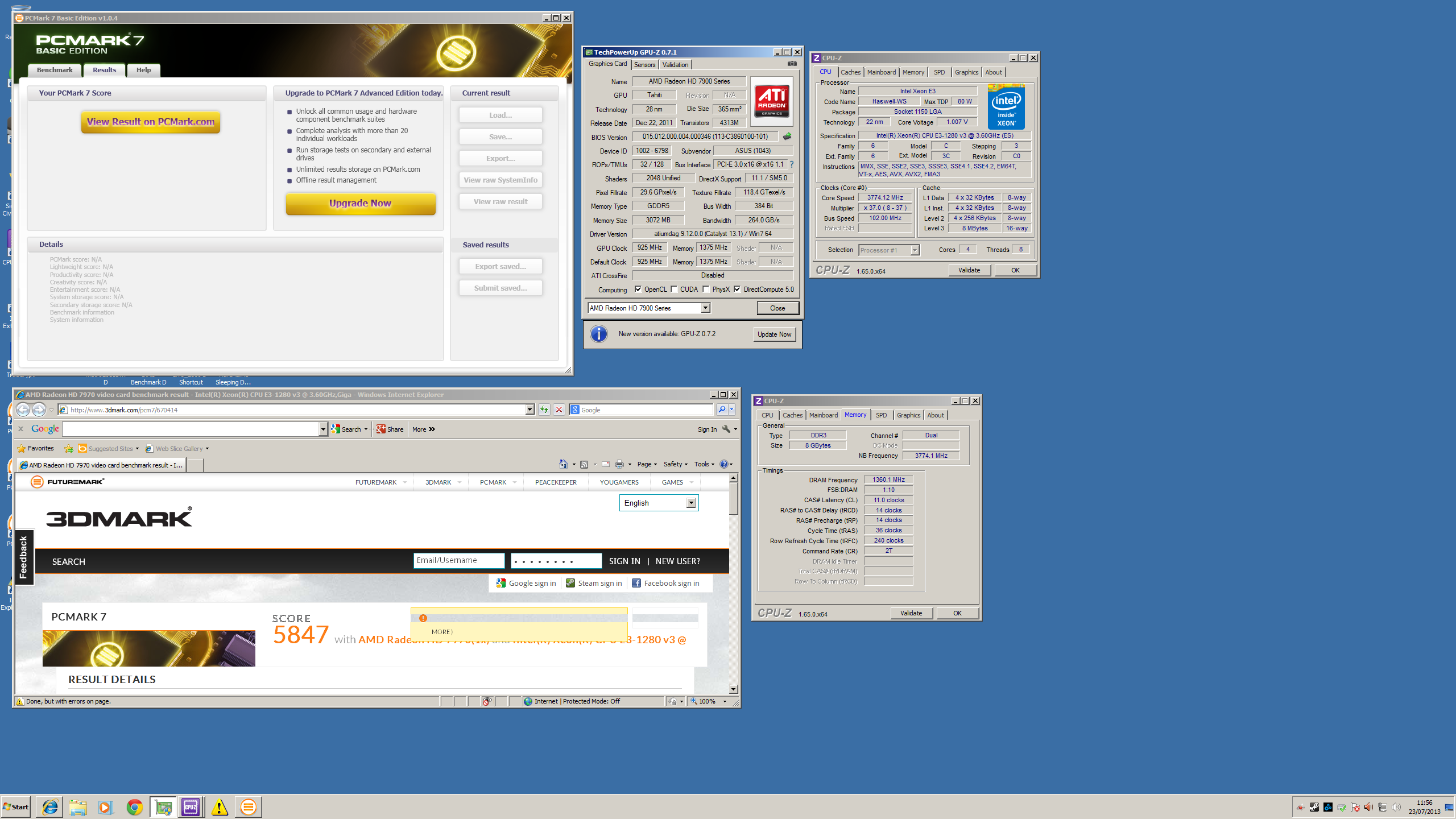This screenshot has height=819, width=1456.
Task: Open the Validation tab in GPU-Z
Action: (x=675, y=65)
